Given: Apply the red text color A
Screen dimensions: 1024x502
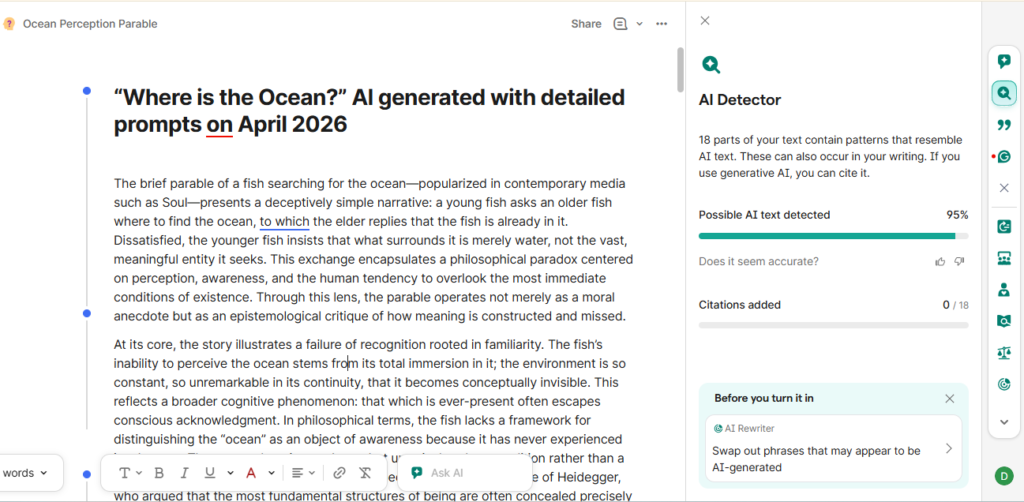Looking at the screenshot, I should coord(251,473).
